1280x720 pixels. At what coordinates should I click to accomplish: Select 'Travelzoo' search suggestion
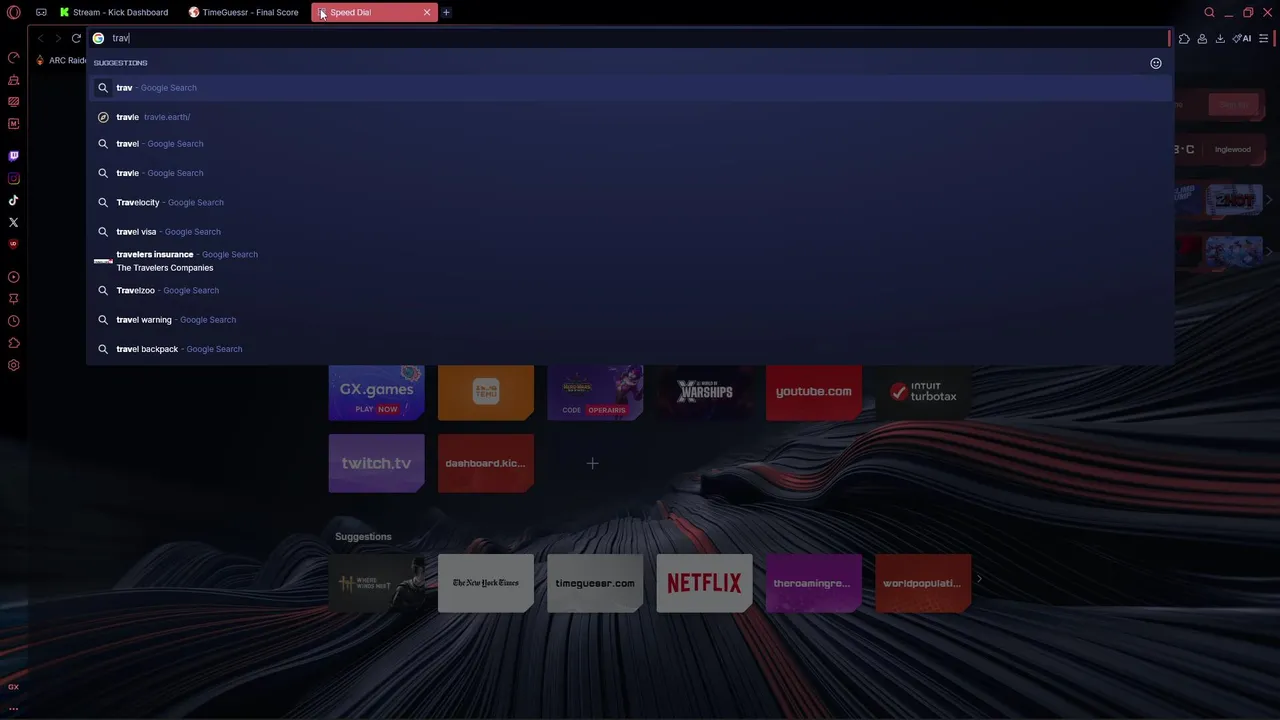click(x=629, y=290)
